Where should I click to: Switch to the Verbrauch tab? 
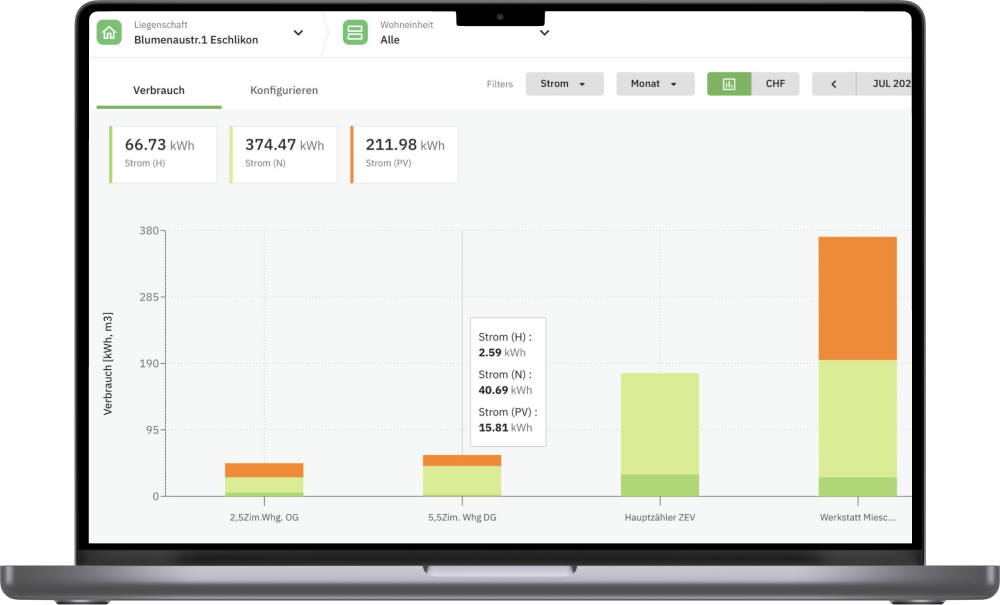pos(159,91)
